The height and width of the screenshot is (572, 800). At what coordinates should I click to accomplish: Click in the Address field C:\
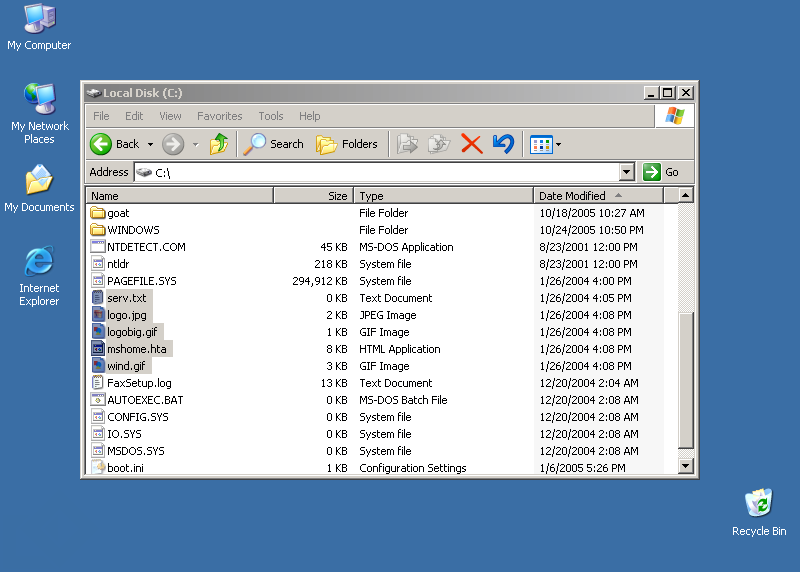point(377,172)
